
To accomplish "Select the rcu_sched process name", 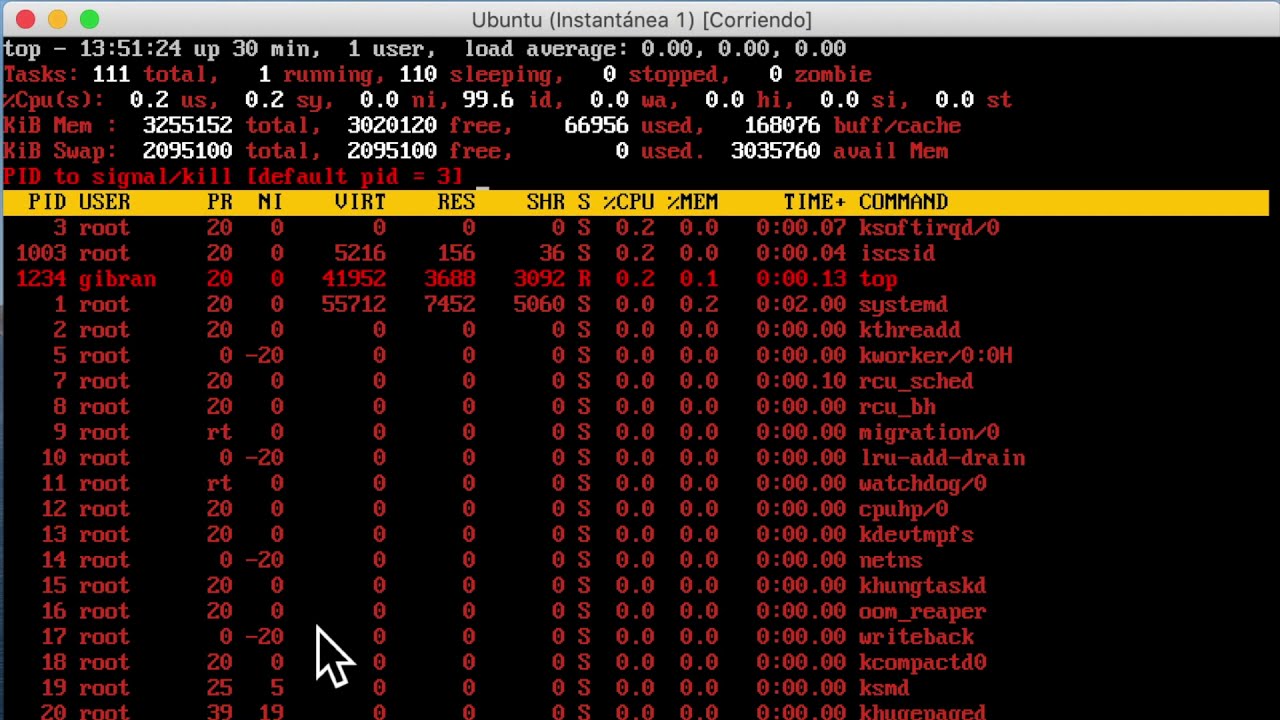I will click(916, 381).
